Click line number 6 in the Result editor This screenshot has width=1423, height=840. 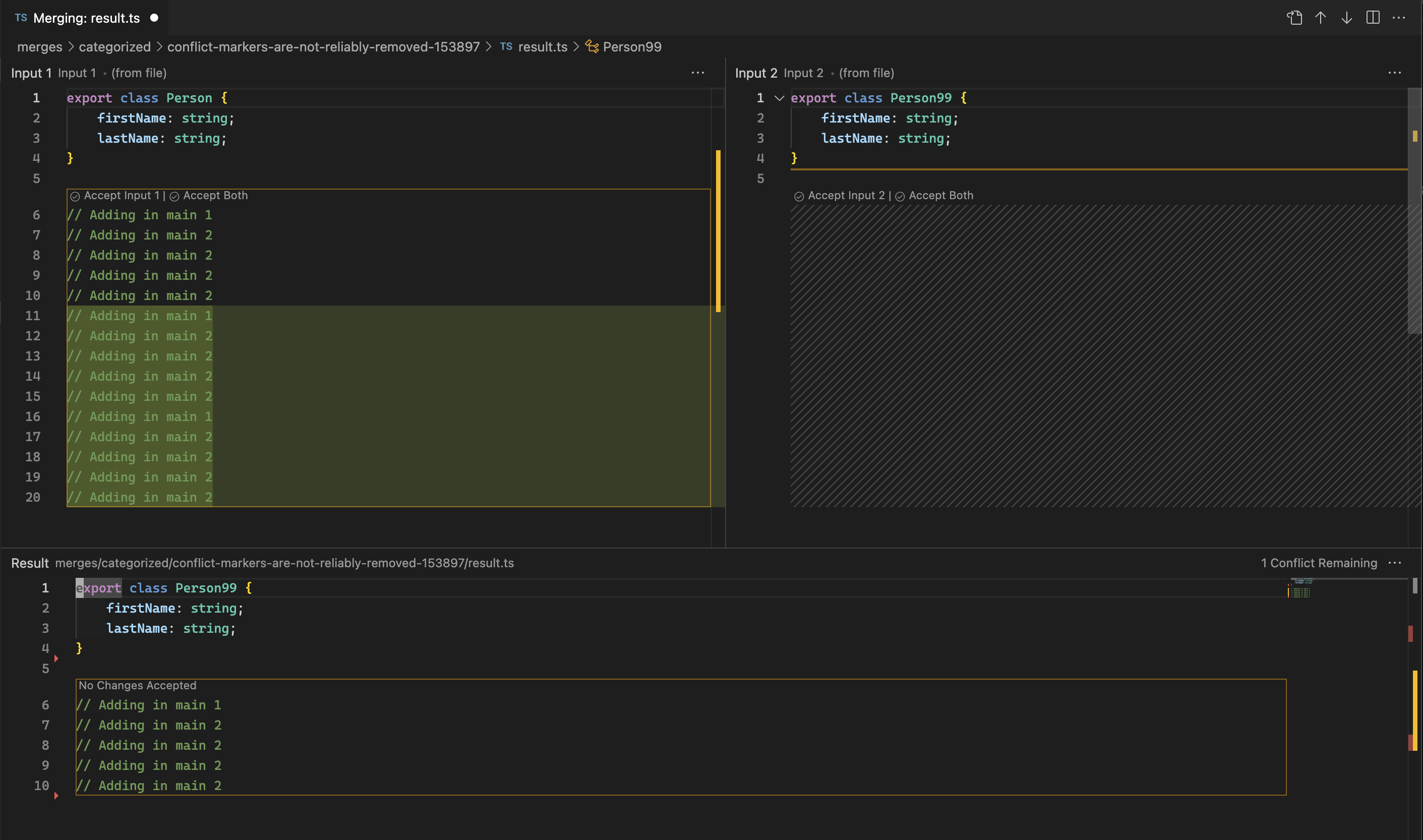click(45, 705)
